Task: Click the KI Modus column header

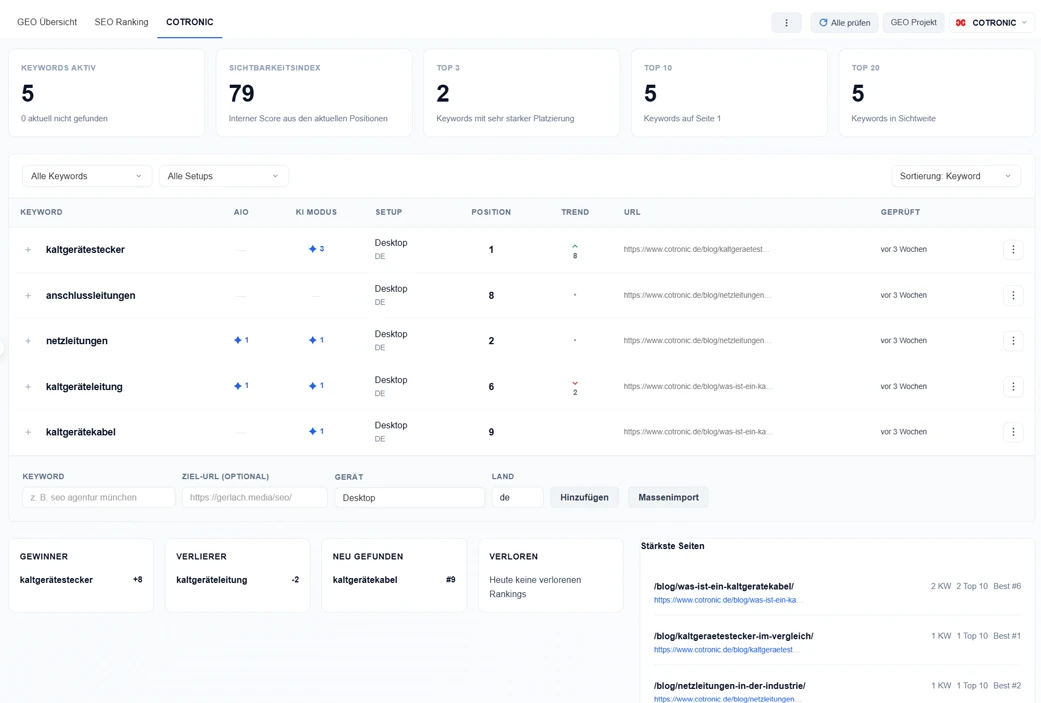Action: point(316,212)
